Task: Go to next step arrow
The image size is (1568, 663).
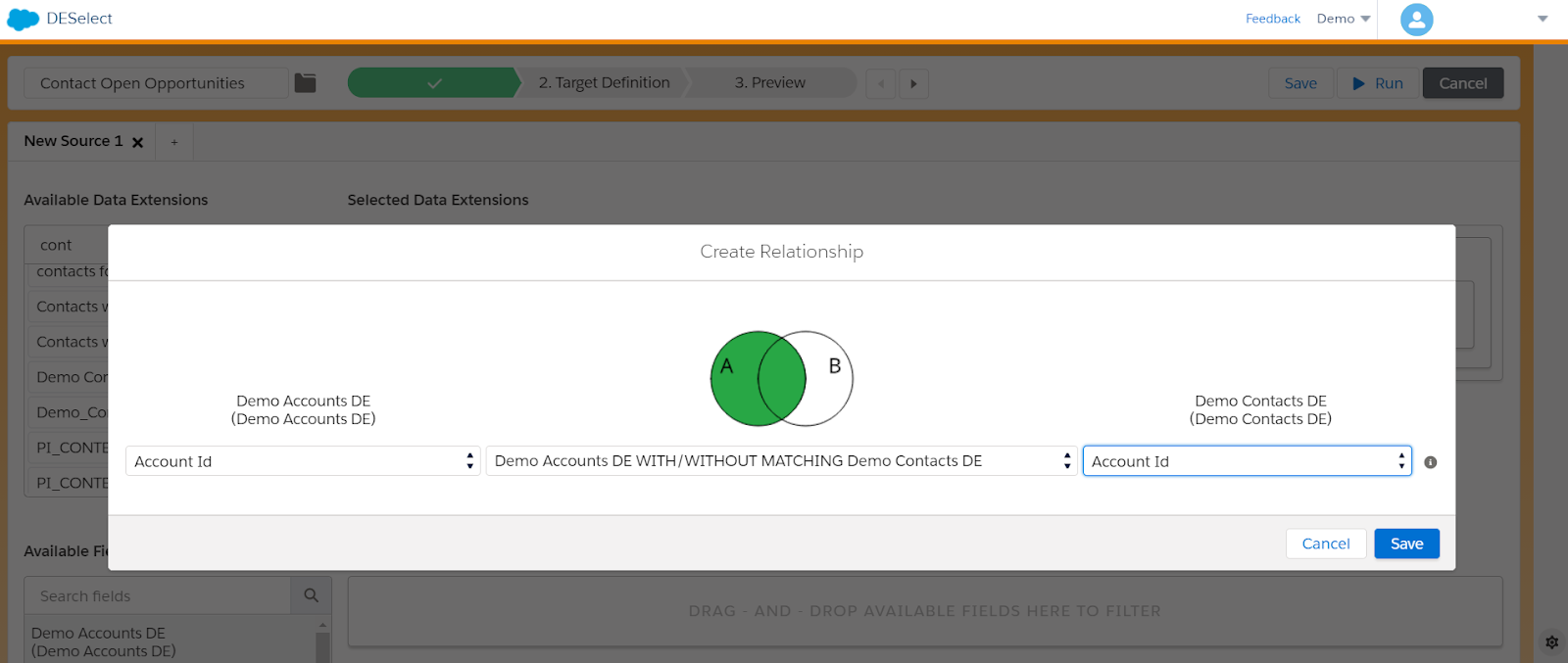Action: pos(913,83)
